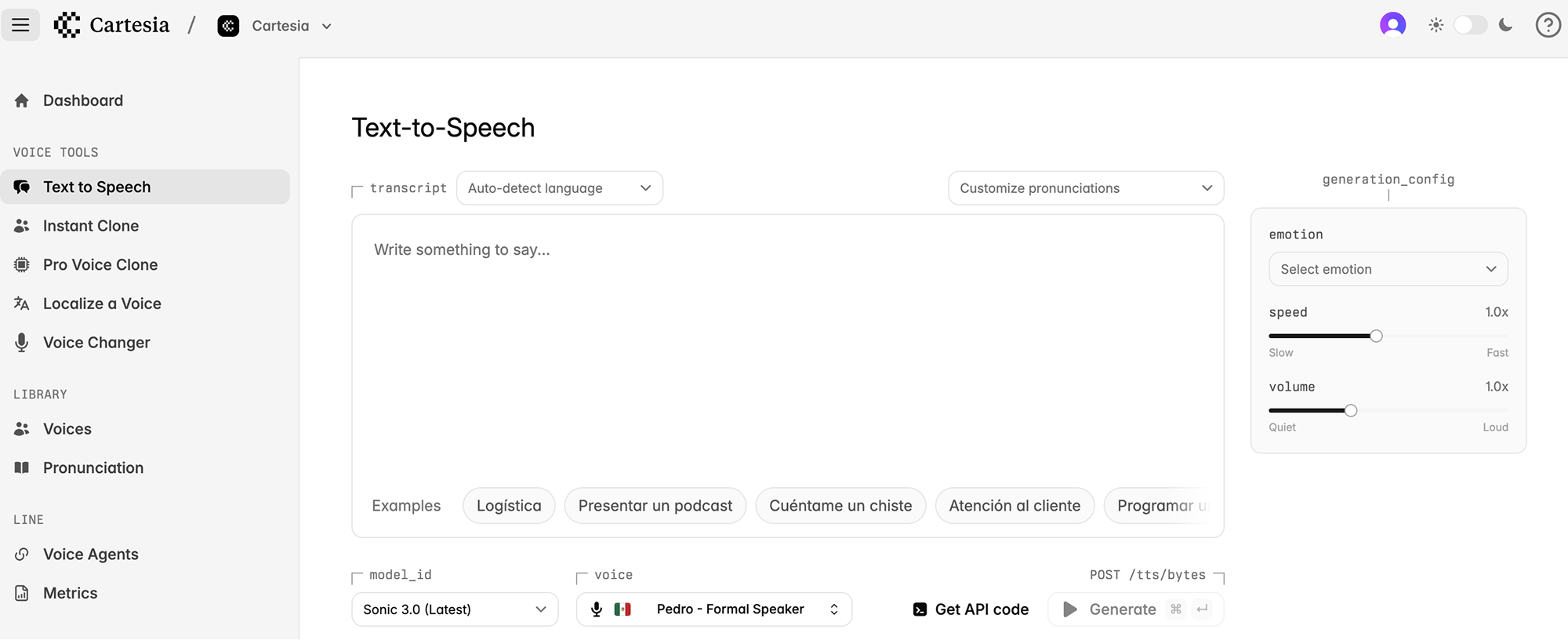Open the user profile avatar
This screenshot has width=1568, height=640.
point(1392,25)
